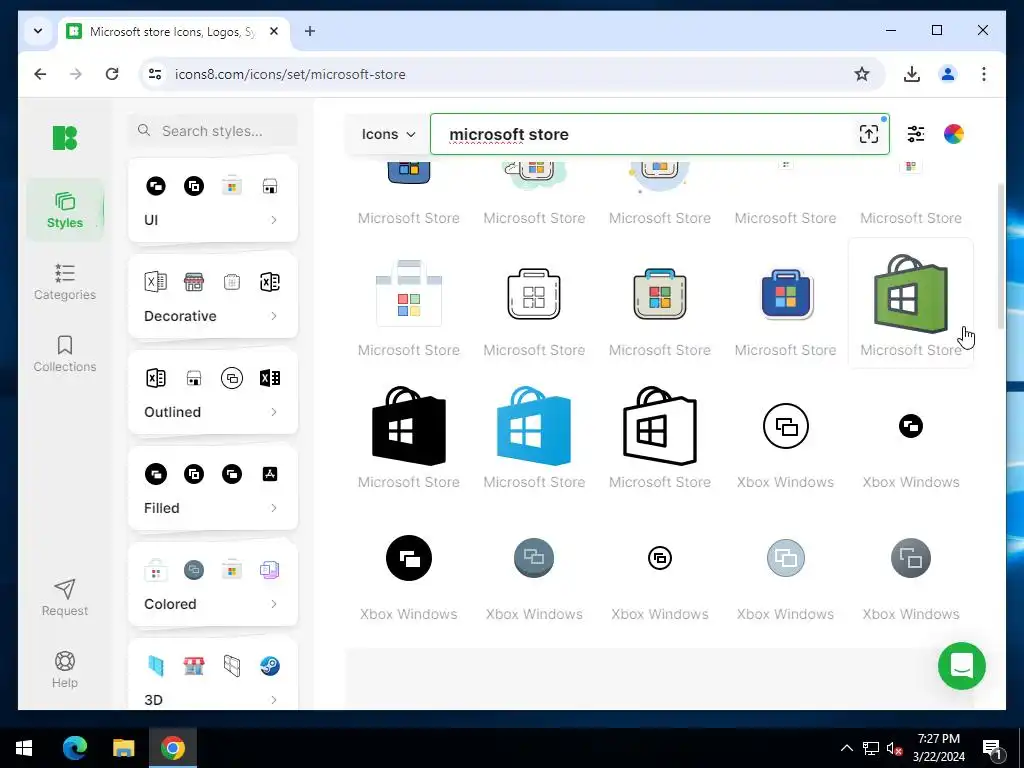This screenshot has height=768, width=1024.
Task: Select the dark teal Xbox Windows icon
Action: (534, 558)
